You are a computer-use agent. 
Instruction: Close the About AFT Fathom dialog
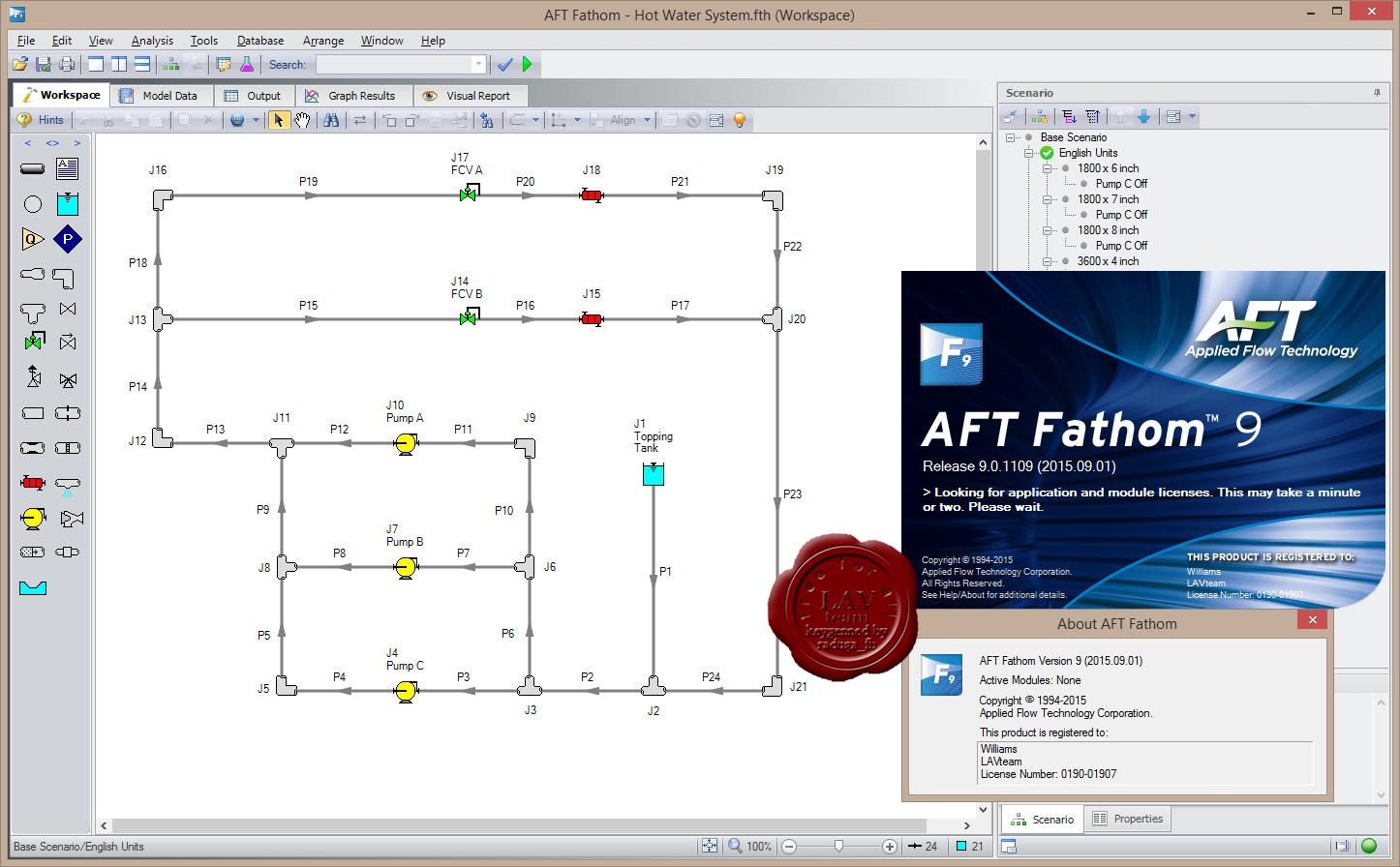pos(1312,620)
